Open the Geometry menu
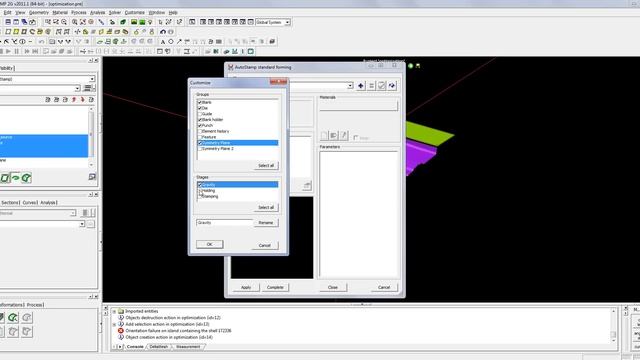Image resolution: width=640 pixels, height=360 pixels. tap(39, 13)
